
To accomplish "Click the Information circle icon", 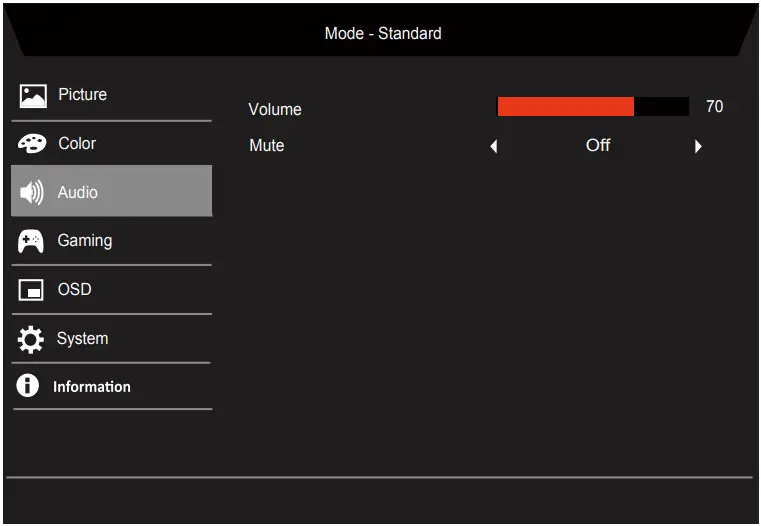I will point(28,387).
